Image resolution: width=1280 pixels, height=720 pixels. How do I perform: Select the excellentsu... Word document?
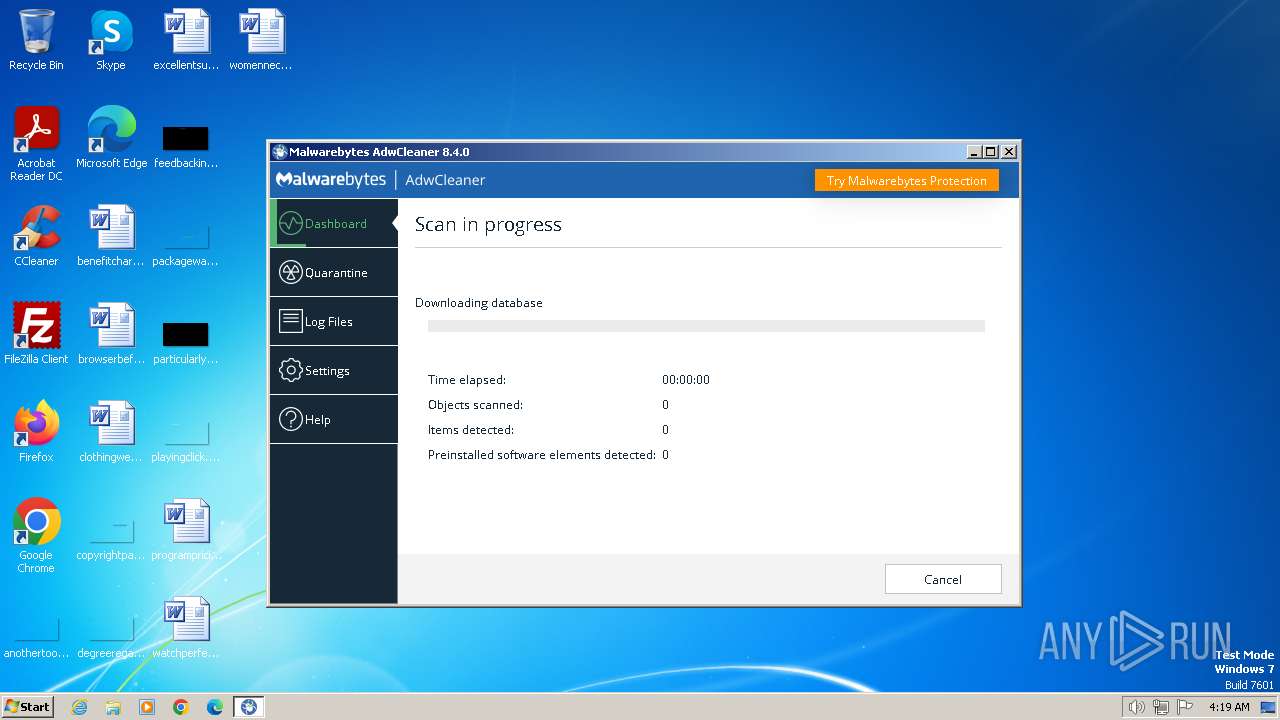coord(186,41)
